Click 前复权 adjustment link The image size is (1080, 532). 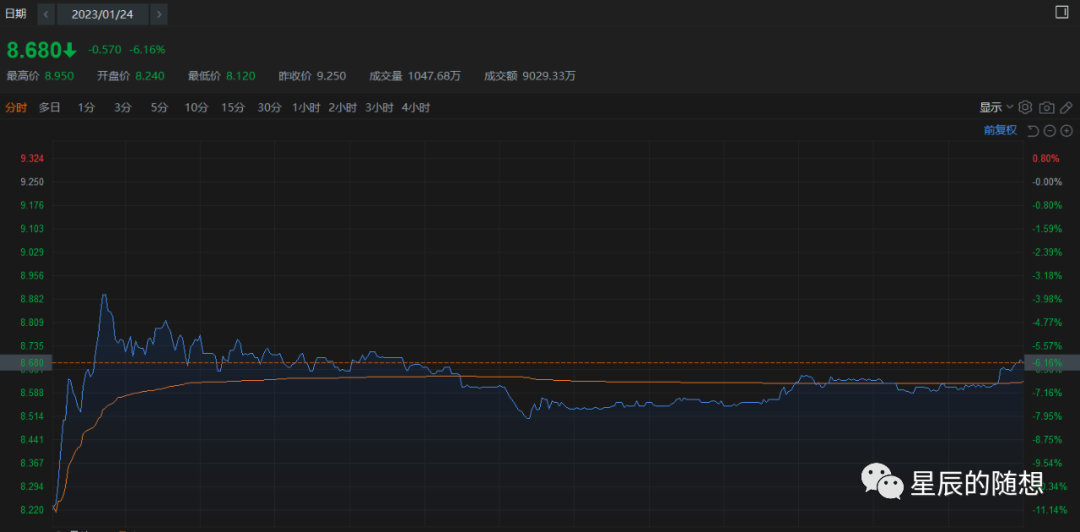pos(1000,130)
